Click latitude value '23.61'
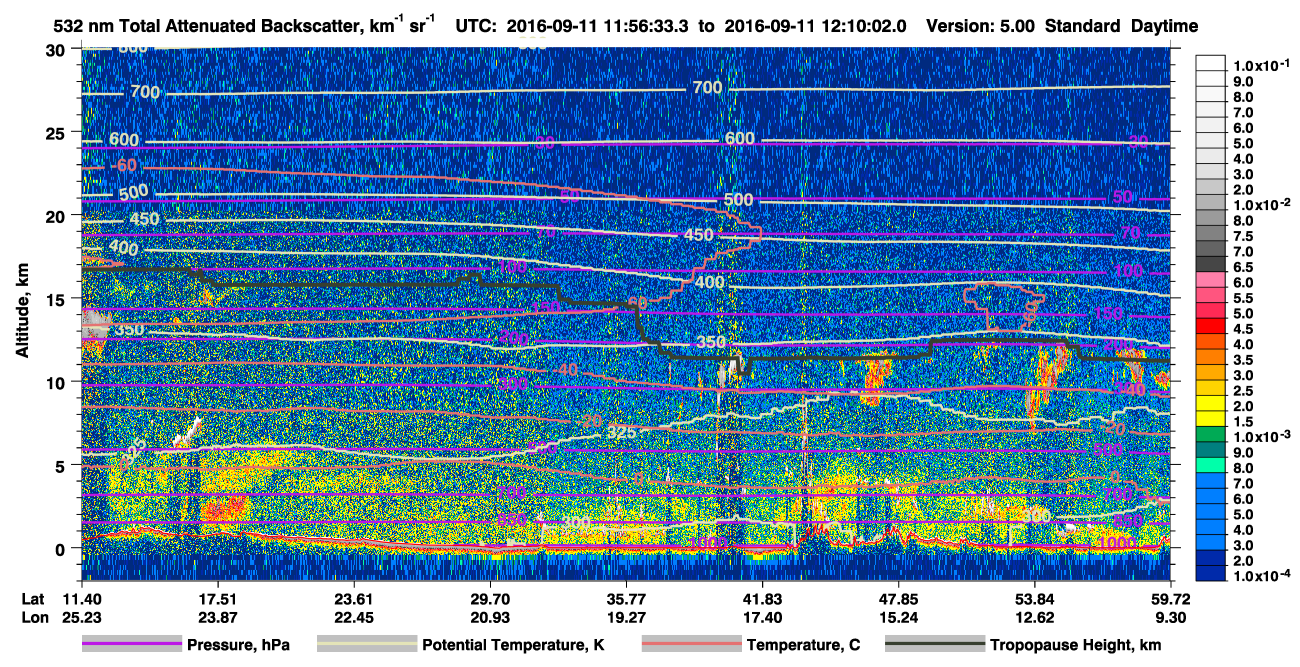The width and height of the screenshot is (1300, 667). tap(353, 599)
